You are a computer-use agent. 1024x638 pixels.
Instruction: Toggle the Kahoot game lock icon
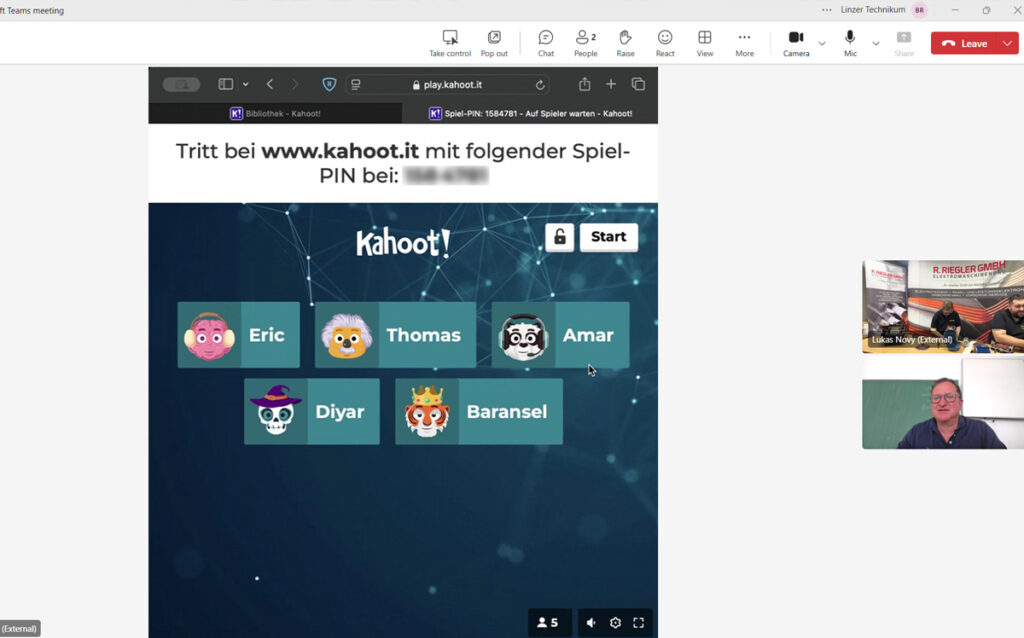point(560,236)
